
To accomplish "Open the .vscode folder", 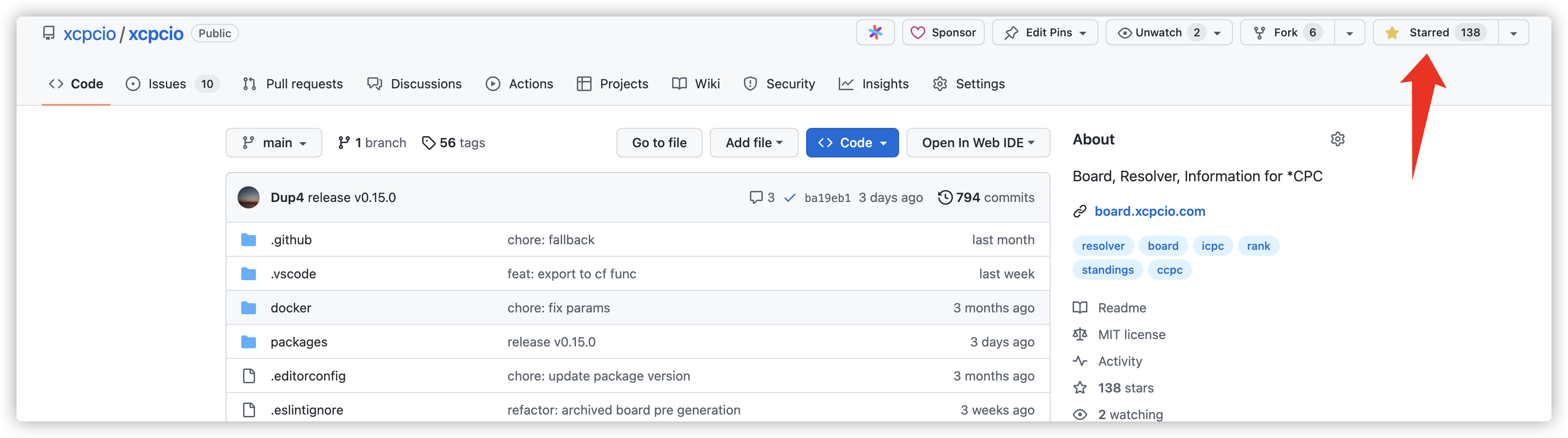I will click(293, 274).
